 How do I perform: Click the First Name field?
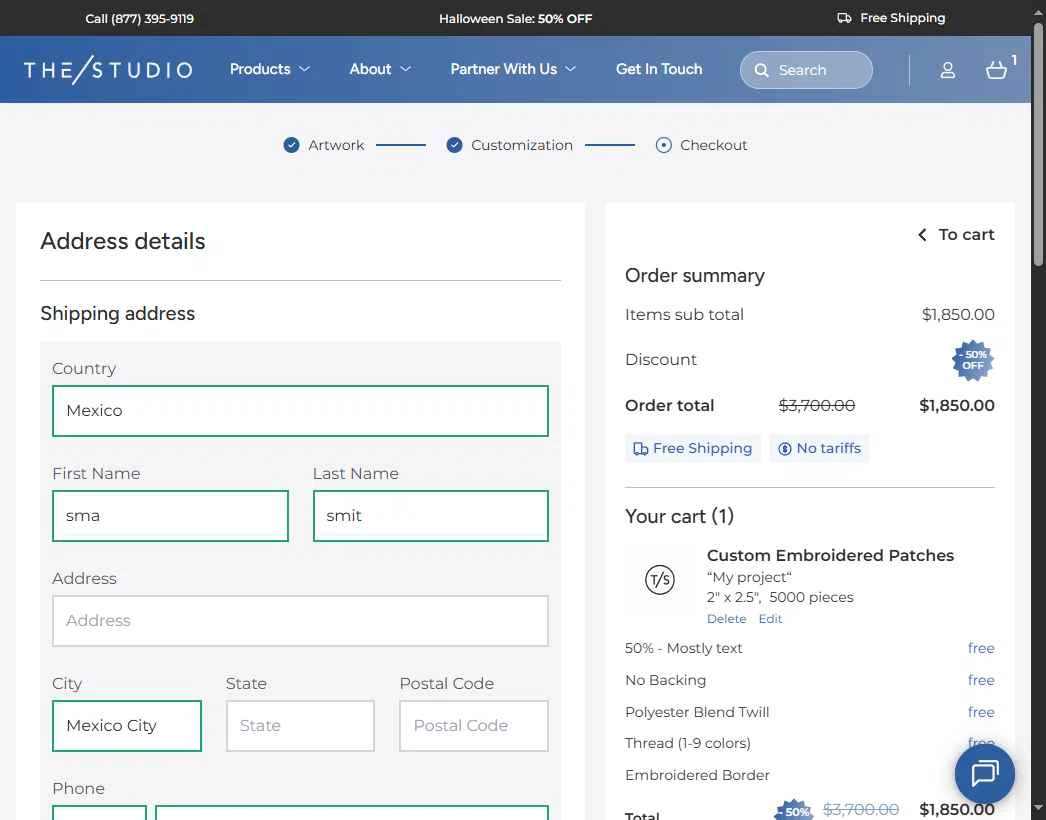[x=170, y=516]
